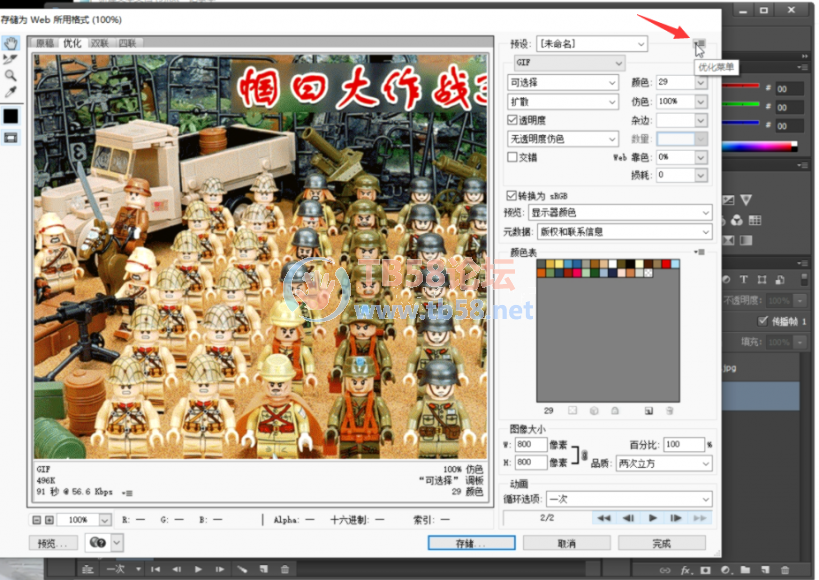Toggle the 交错 checkbox
This screenshot has width=819, height=580.
[512, 157]
